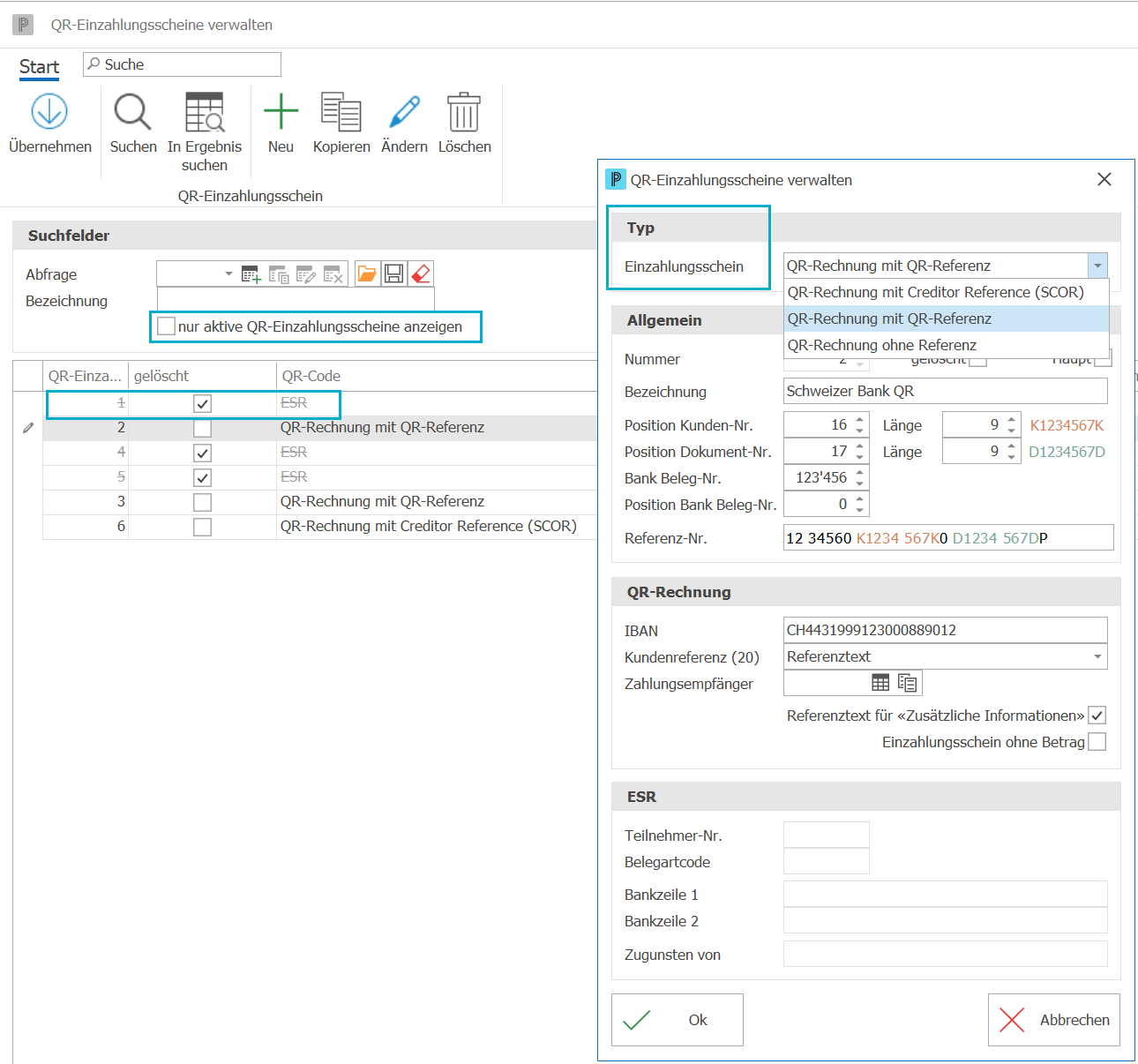Toggle Einzahlungsschein ohne Betrag checkbox
This screenshot has height=1064, width=1138.
click(x=1097, y=742)
